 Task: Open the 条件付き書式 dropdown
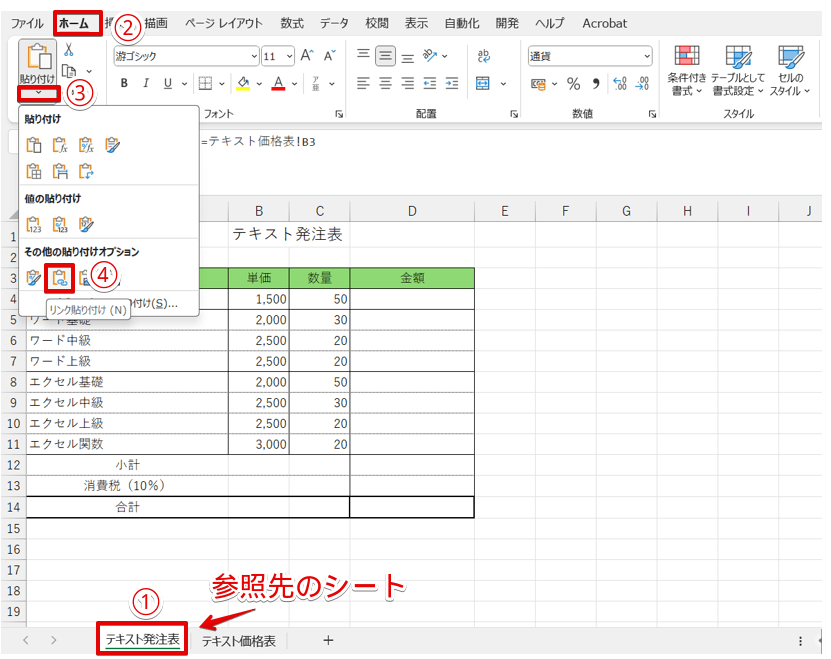[687, 71]
